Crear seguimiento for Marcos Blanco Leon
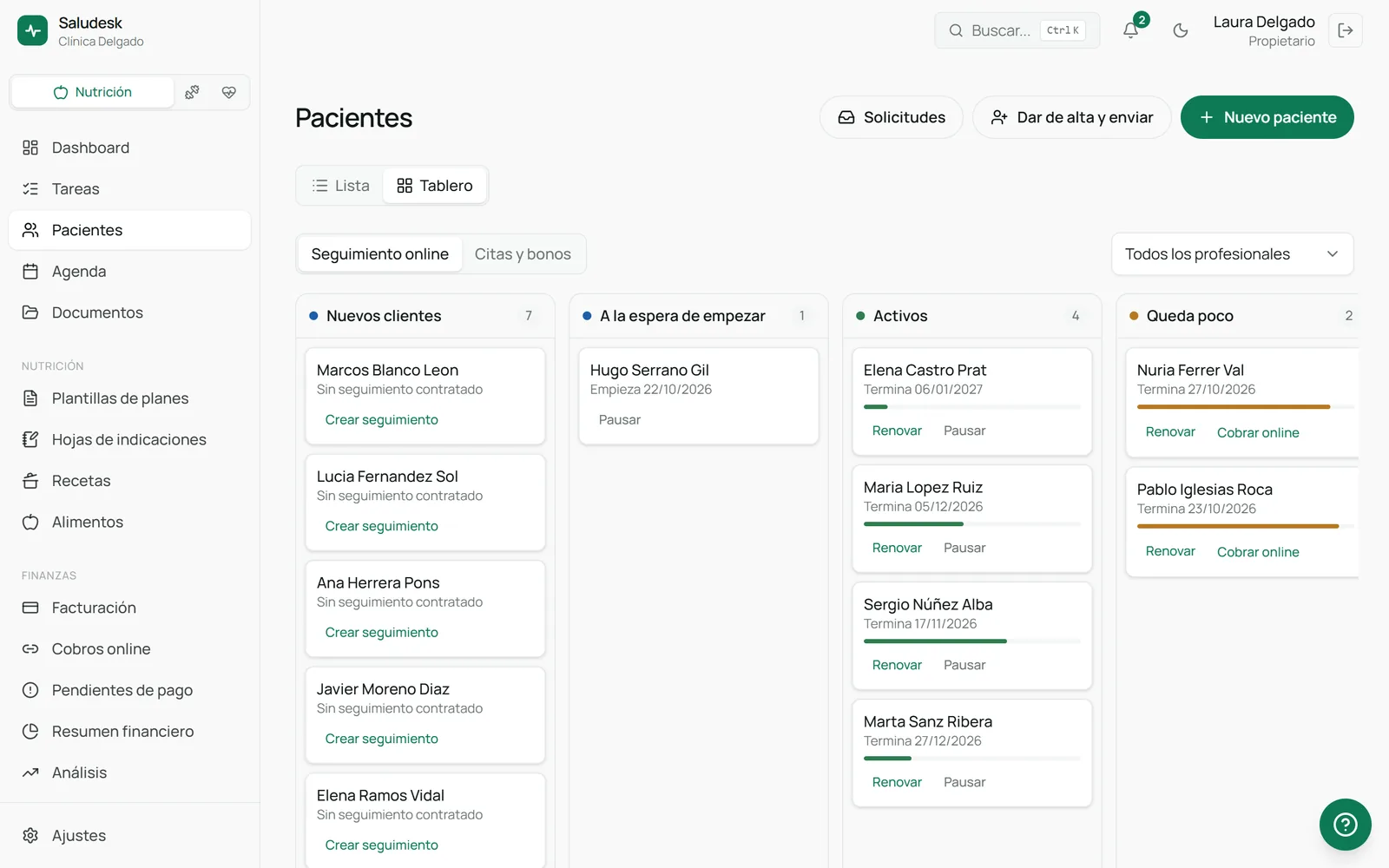 click(x=382, y=420)
